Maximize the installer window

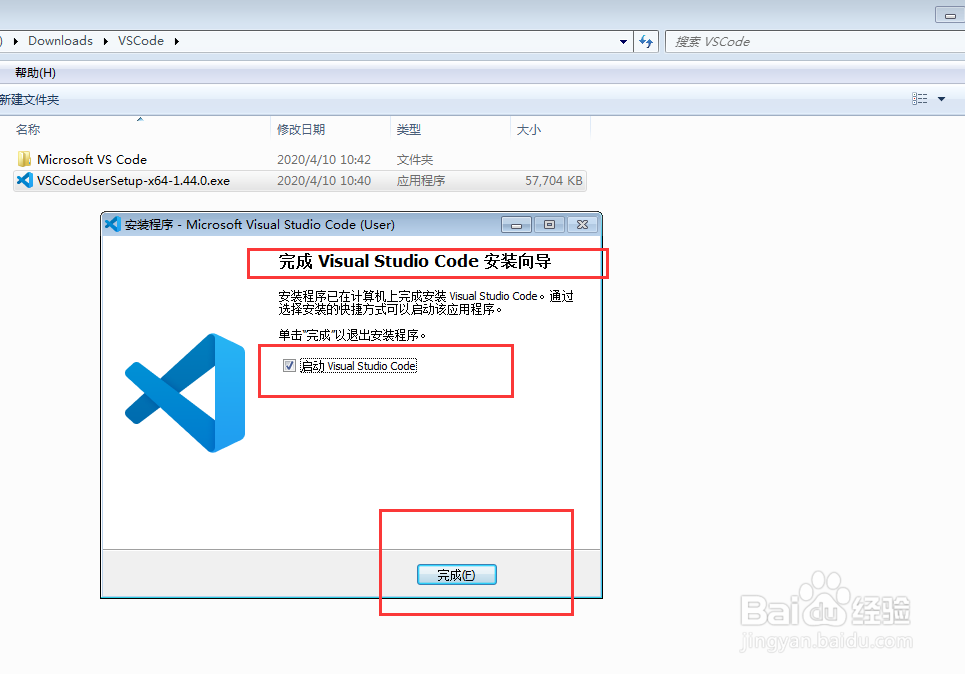[550, 225]
